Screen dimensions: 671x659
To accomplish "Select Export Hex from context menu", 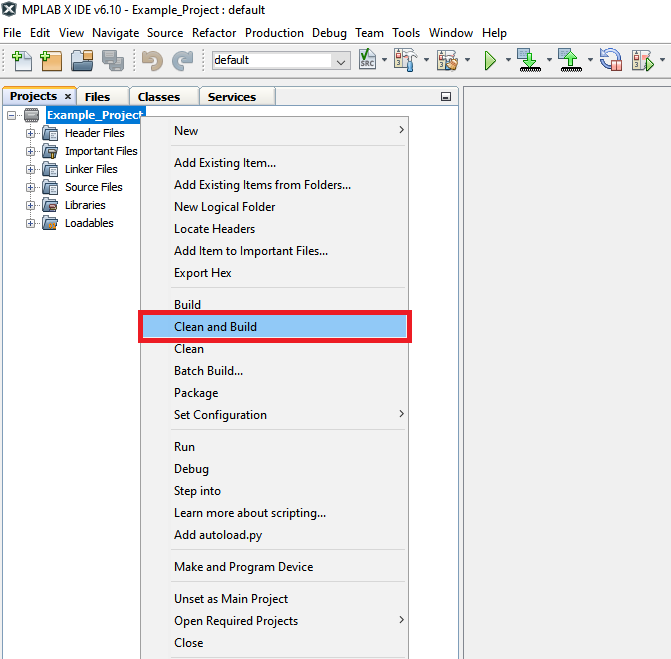I will (x=274, y=273).
